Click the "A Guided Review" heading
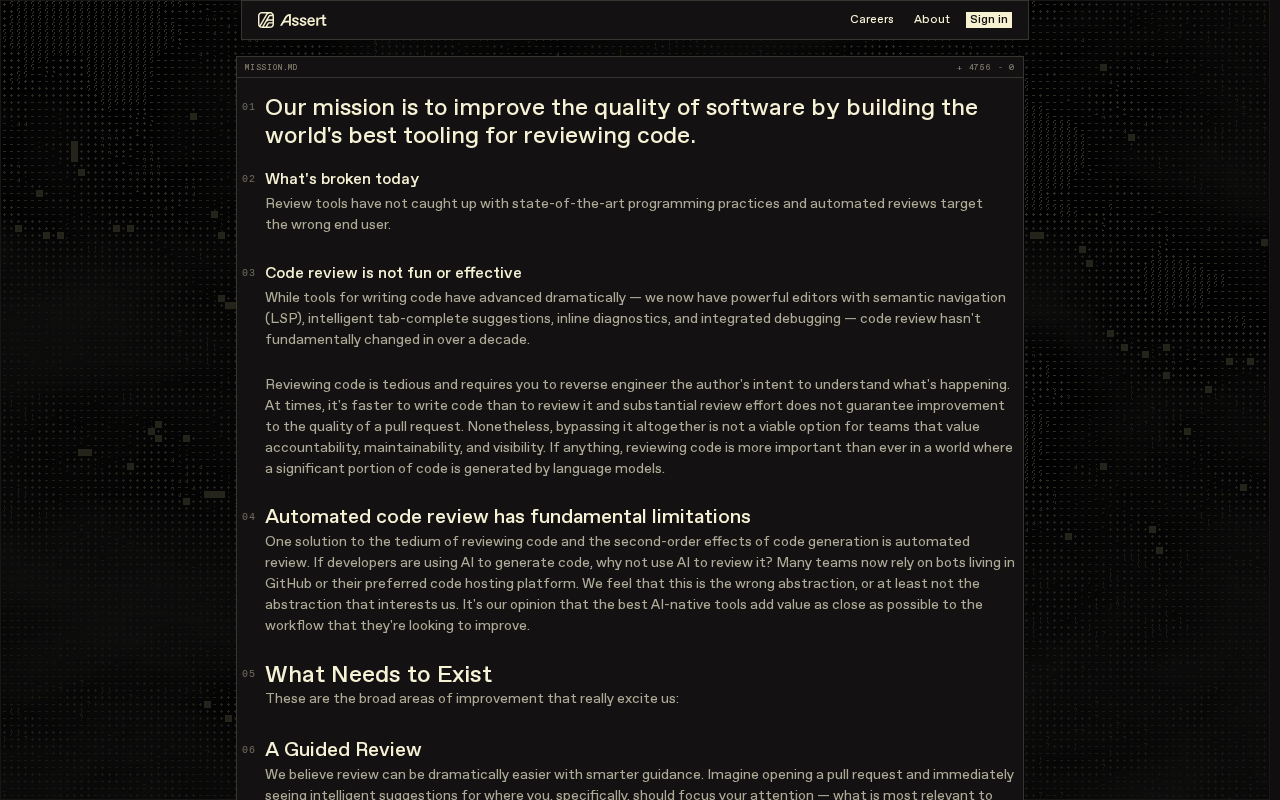Viewport: 1280px width, 800px height. (343, 750)
